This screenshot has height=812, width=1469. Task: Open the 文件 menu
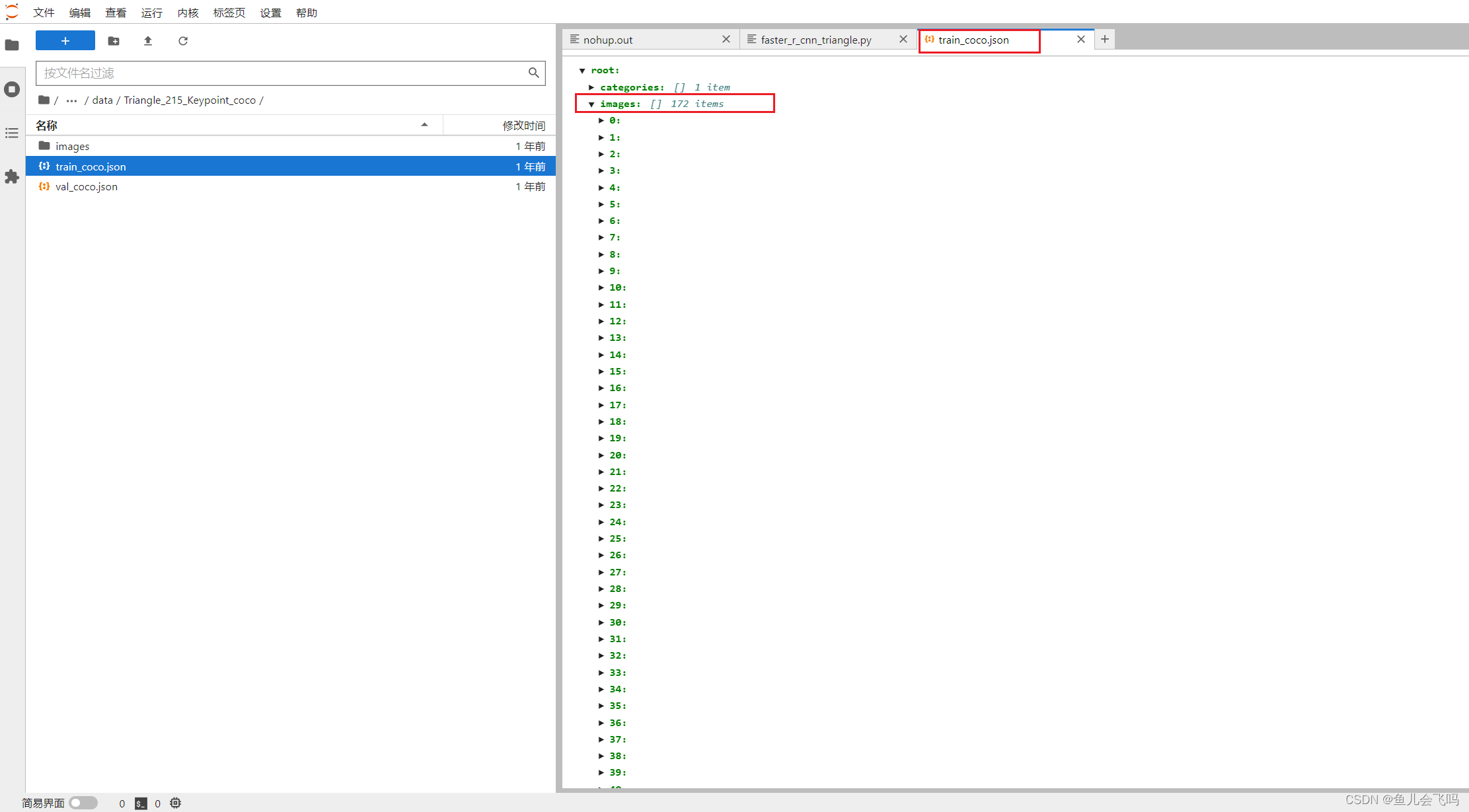[x=44, y=13]
